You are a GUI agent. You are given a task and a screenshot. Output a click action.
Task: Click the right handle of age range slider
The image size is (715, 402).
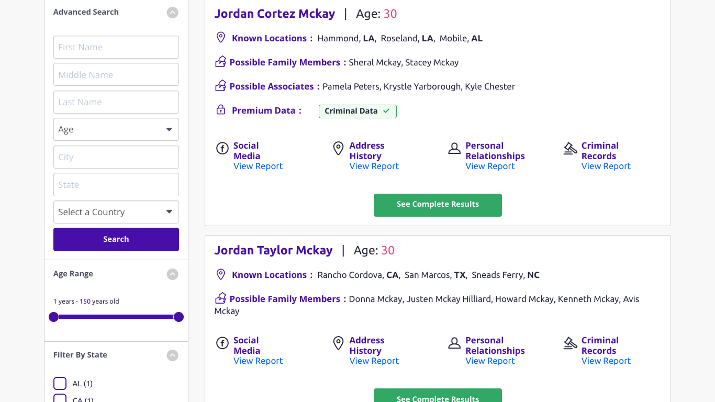(x=179, y=317)
